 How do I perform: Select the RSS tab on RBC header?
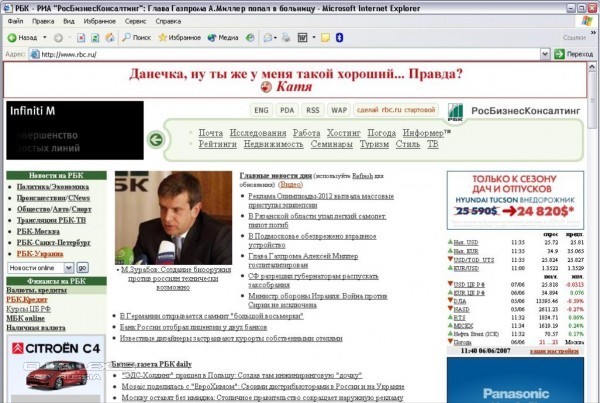[x=313, y=109]
